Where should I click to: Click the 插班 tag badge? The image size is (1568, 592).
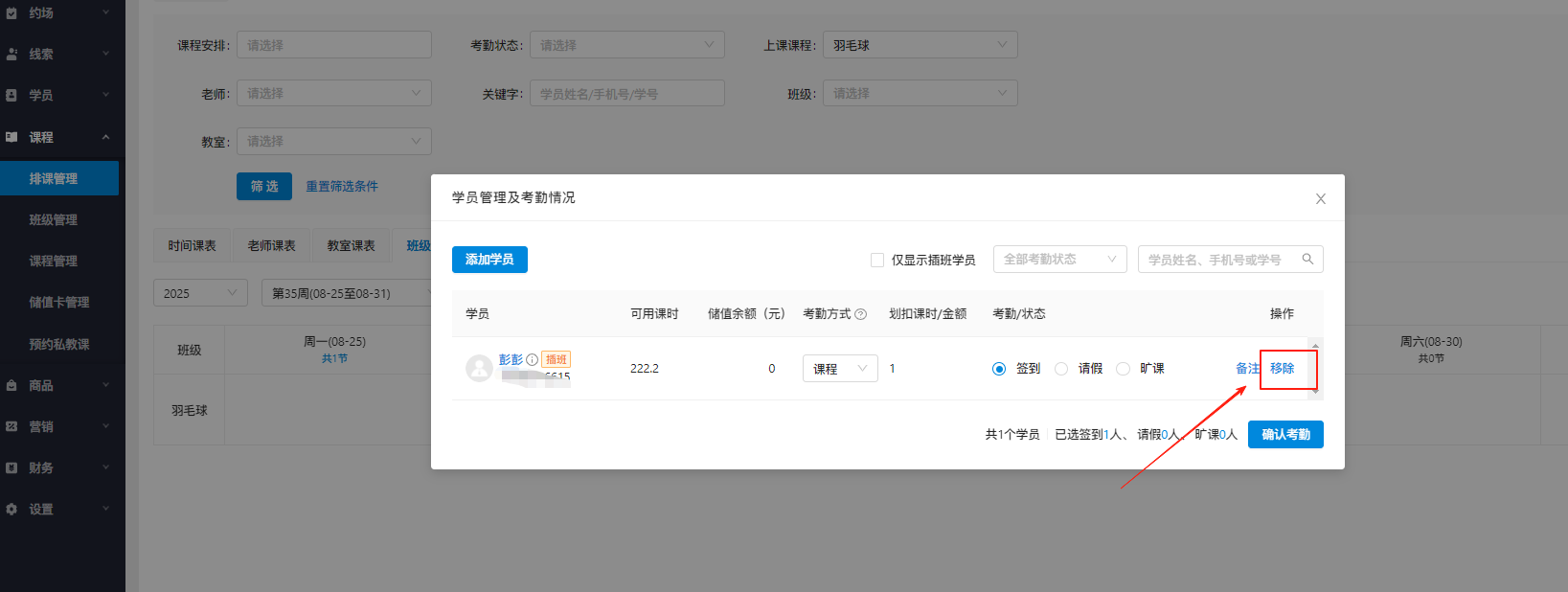point(556,359)
